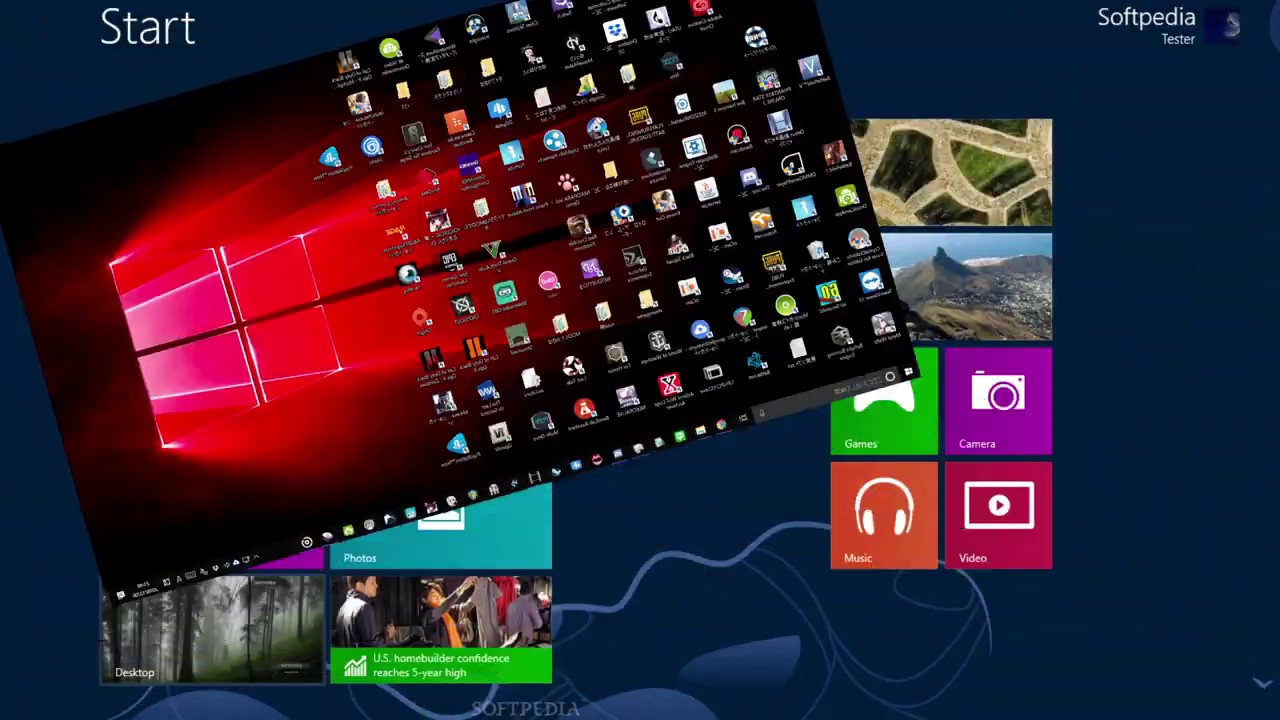Click the green Streamlabs OBS icon

click(505, 293)
